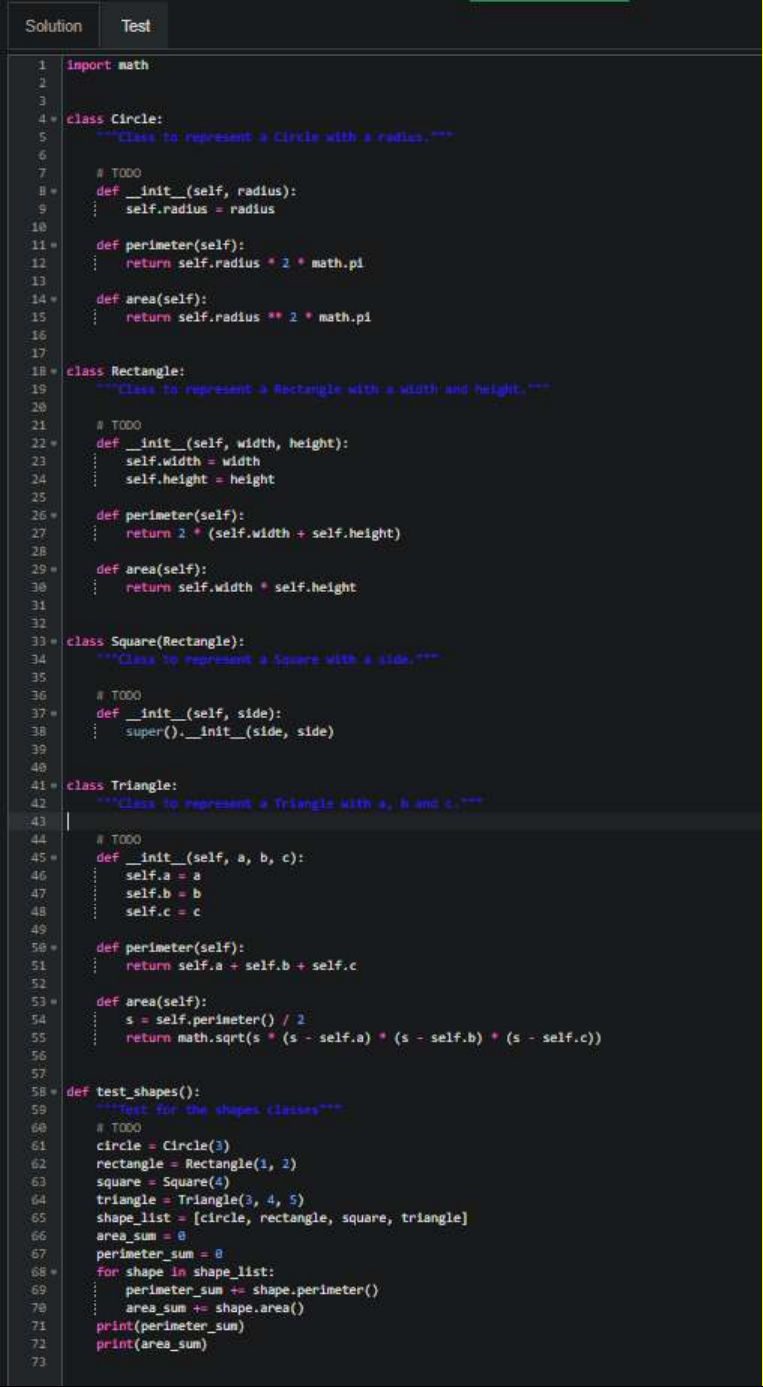Click the shape_list assignment line
This screenshot has height=1387, width=763.
point(282,1218)
